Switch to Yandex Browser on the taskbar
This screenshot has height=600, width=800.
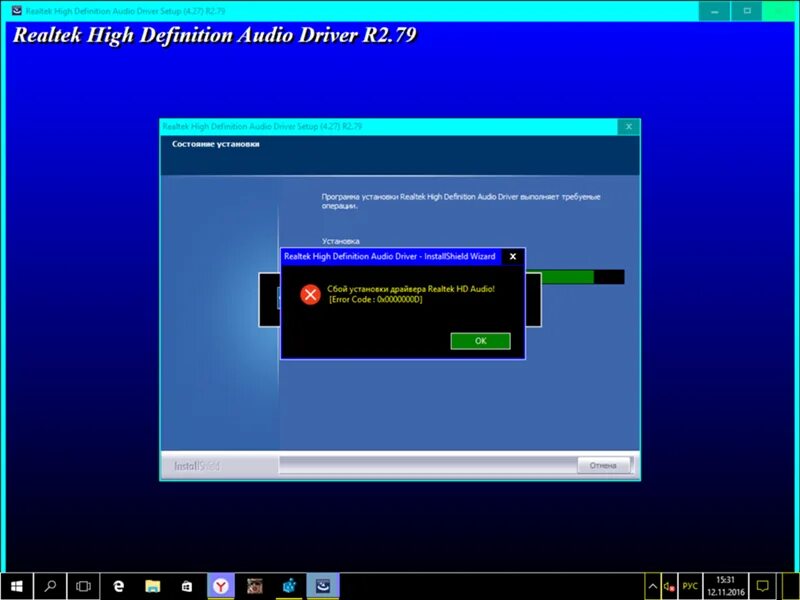click(221, 586)
